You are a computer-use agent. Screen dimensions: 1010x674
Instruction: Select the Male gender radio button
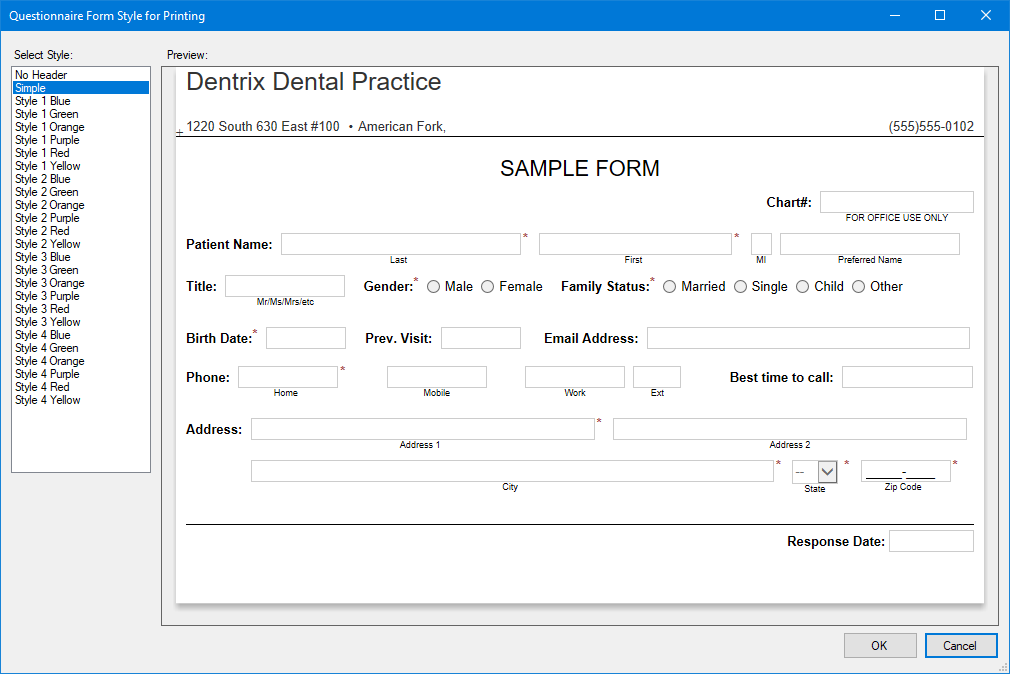click(434, 287)
